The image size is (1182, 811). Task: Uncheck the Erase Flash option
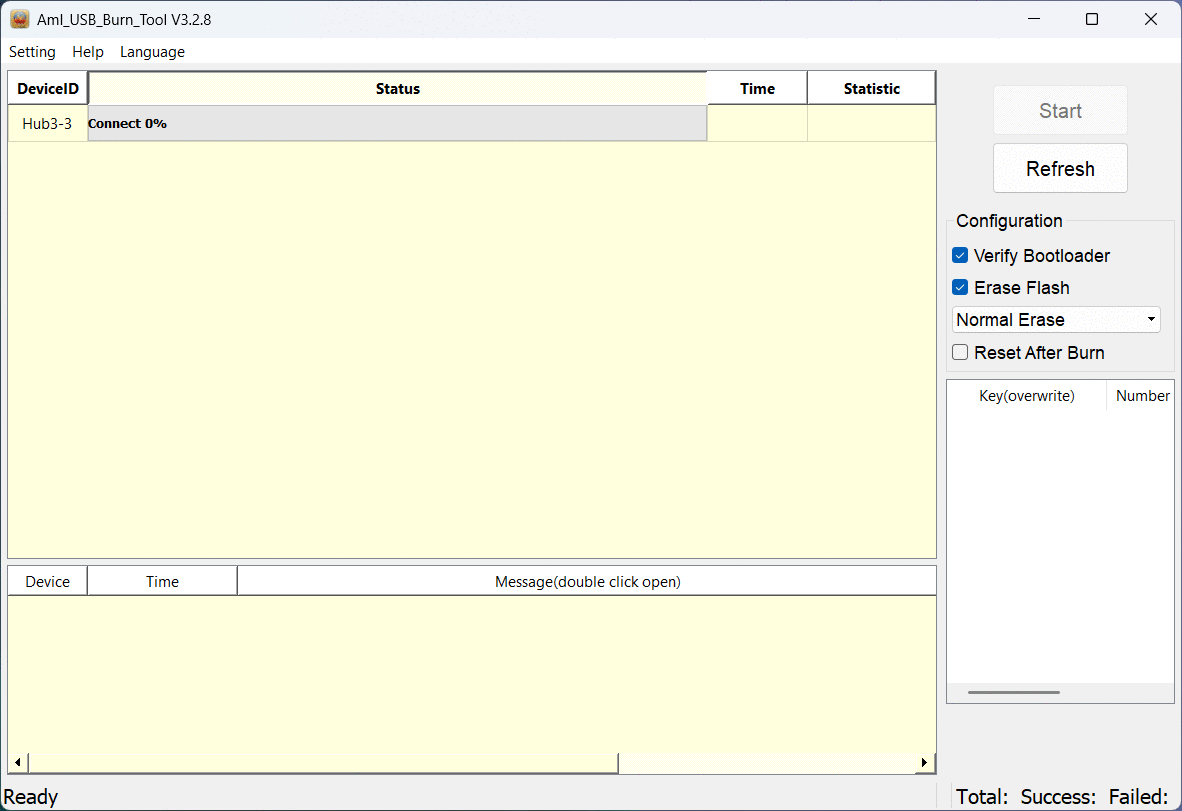click(960, 288)
